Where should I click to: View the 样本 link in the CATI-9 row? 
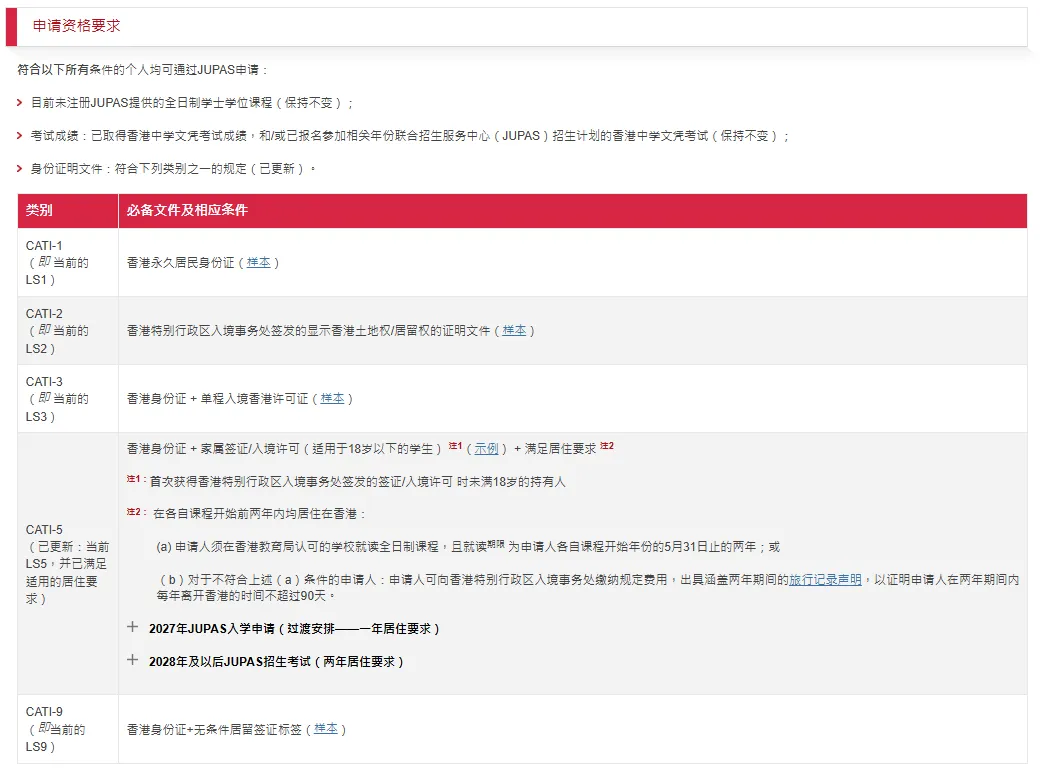[325, 729]
